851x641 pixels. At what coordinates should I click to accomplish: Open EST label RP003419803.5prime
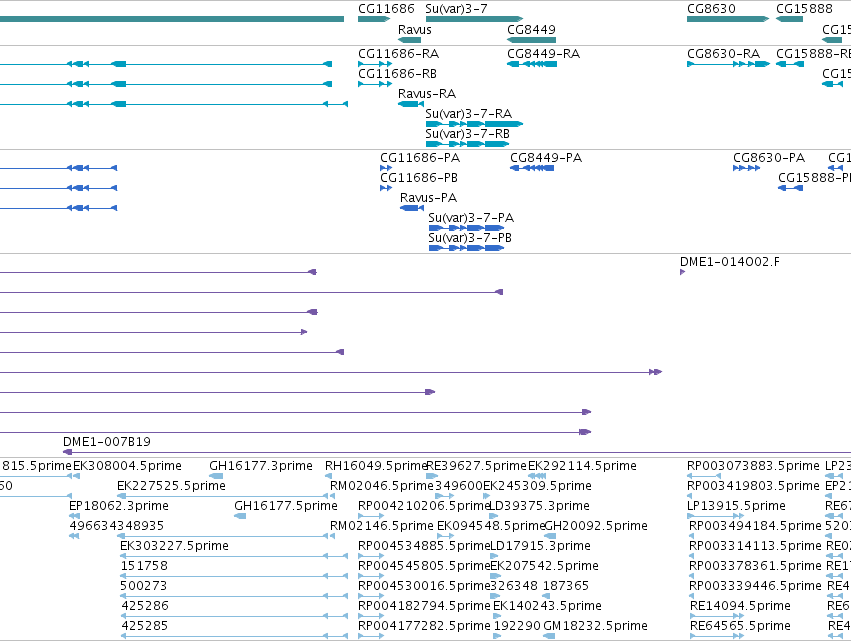click(753, 486)
